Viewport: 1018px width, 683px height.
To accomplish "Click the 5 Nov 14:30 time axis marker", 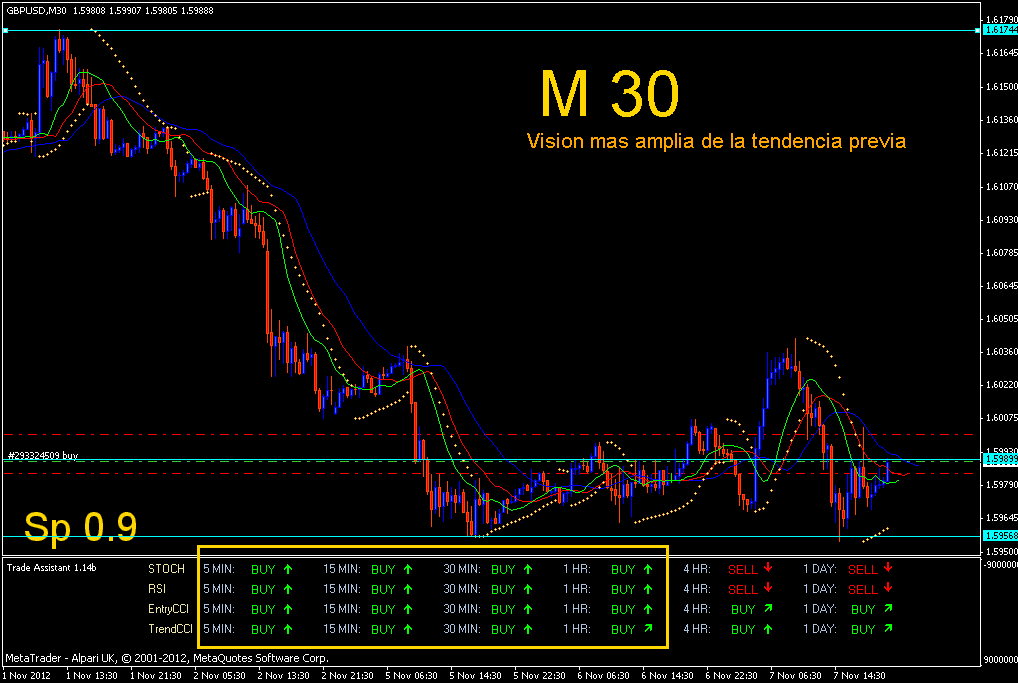I will [476, 675].
